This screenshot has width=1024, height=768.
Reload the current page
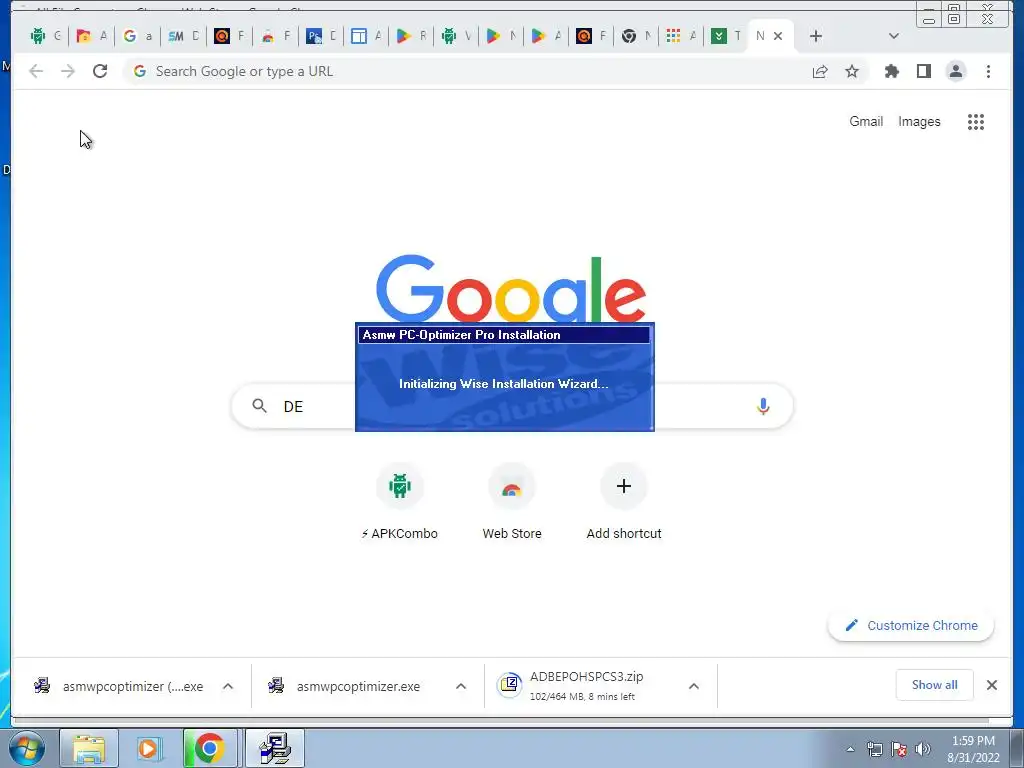[100, 71]
